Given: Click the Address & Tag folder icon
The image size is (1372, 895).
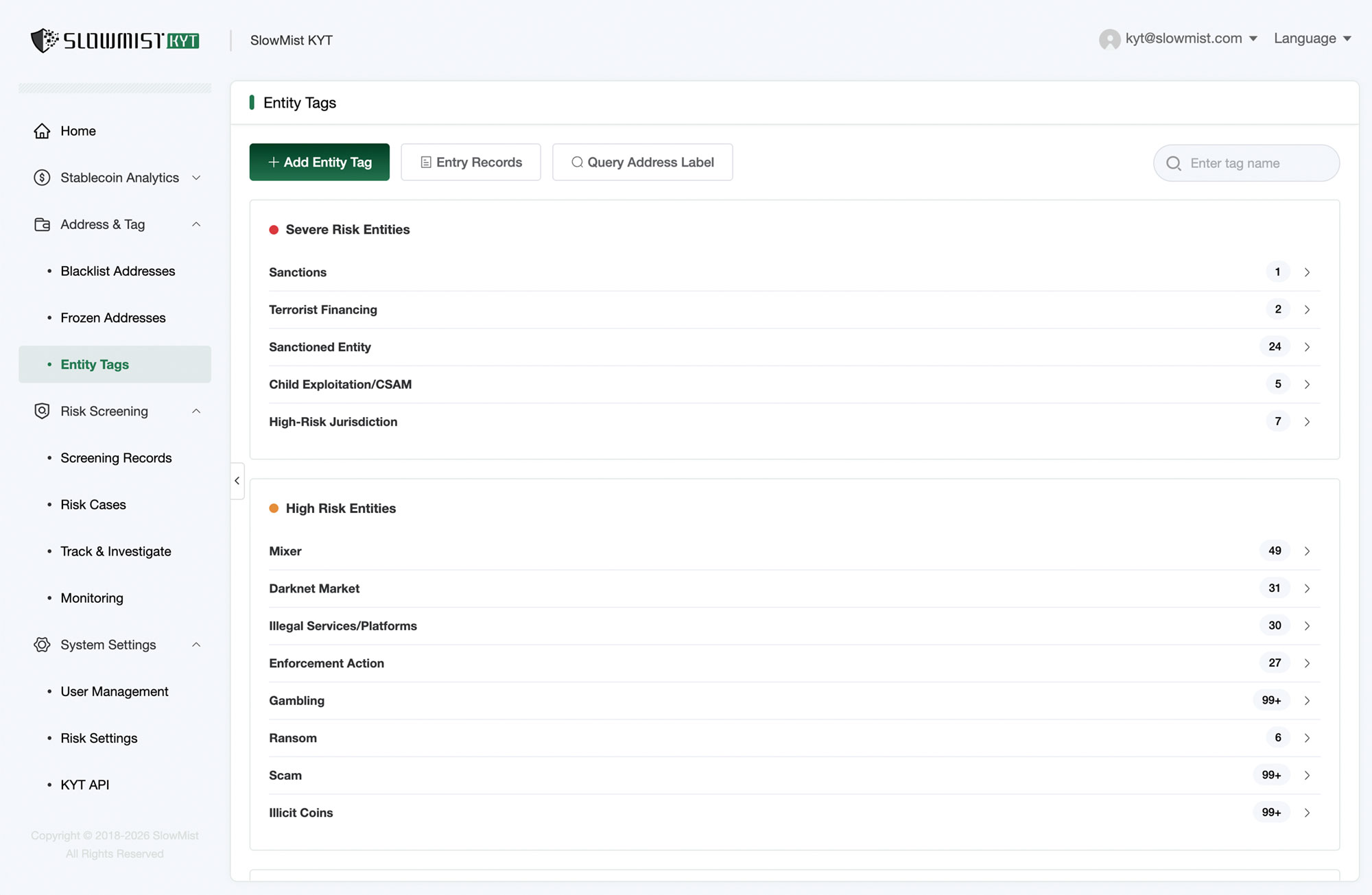Looking at the screenshot, I should (x=42, y=224).
